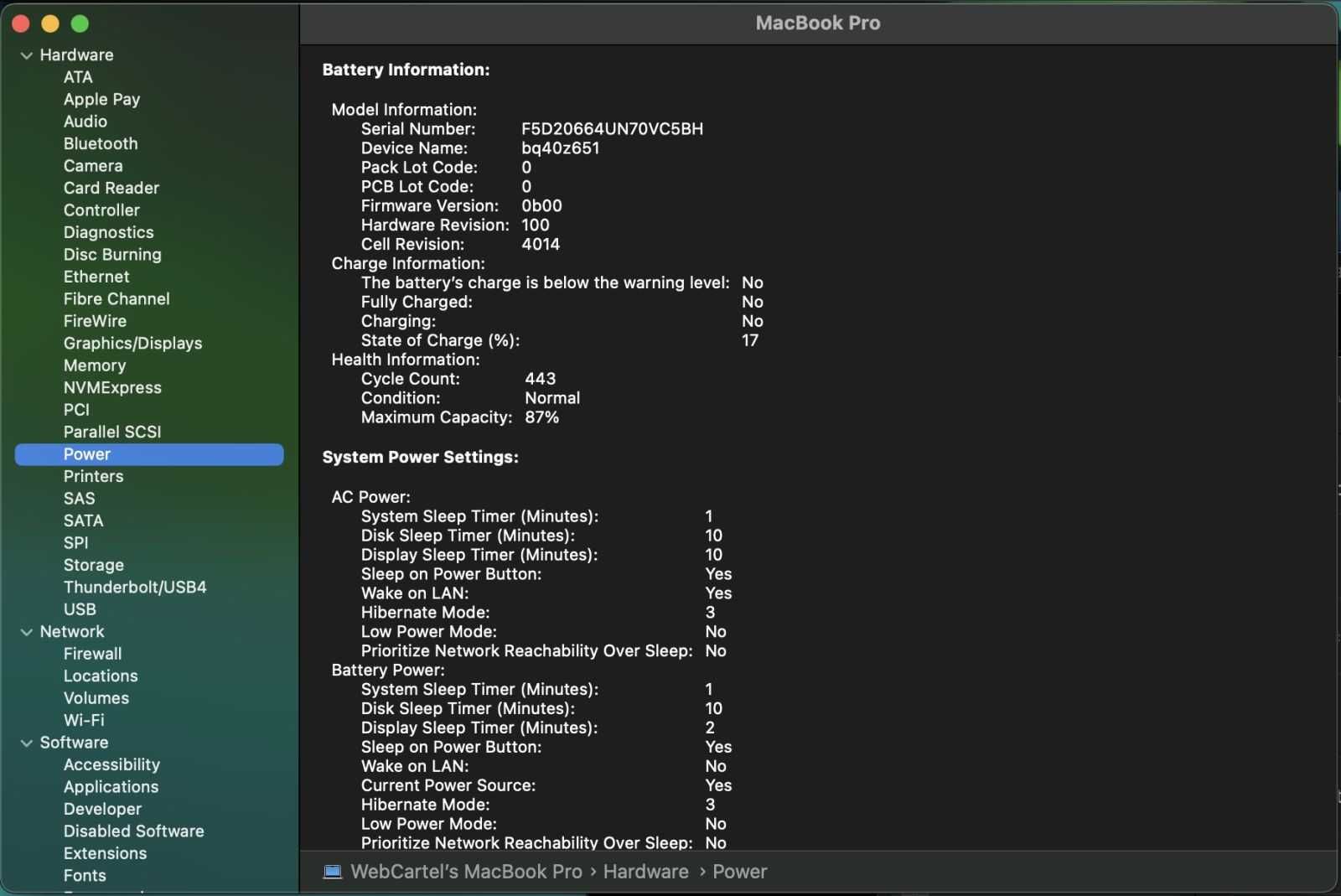The image size is (1341, 896).
Task: Collapse the Network section chevron
Action: [x=27, y=632]
